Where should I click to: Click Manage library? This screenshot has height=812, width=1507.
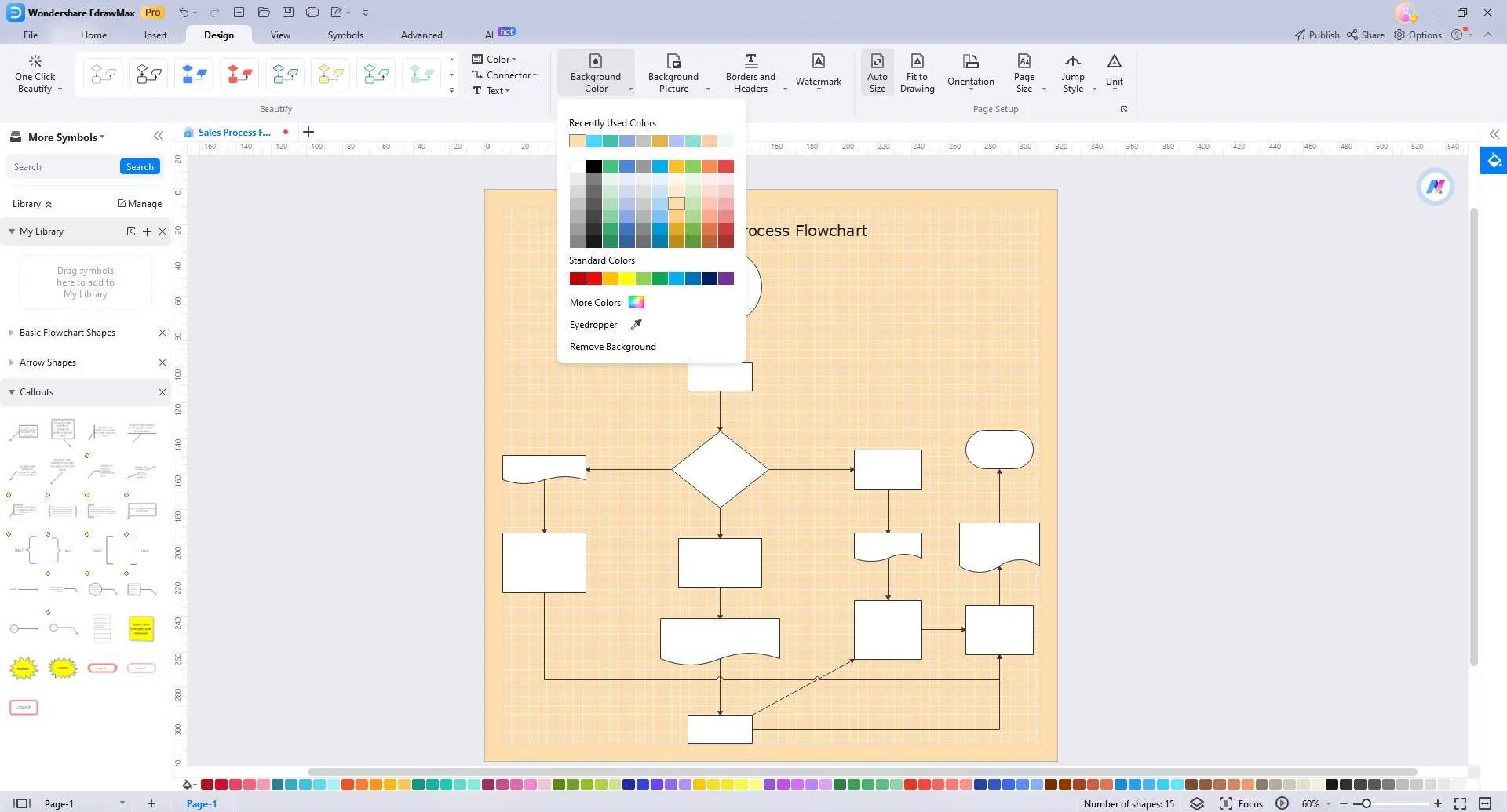tap(140, 204)
